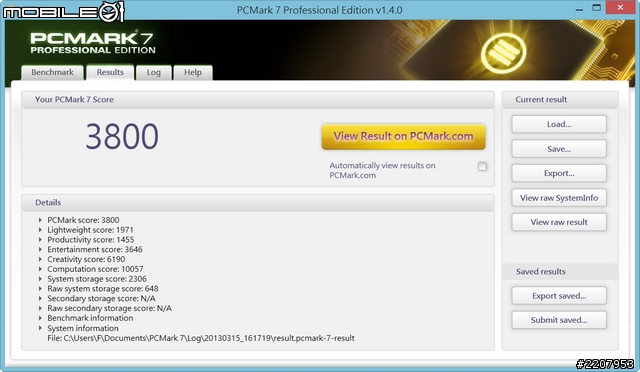This screenshot has width=640, height=372.
Task: Click the large 3800 score value
Action: (122, 136)
